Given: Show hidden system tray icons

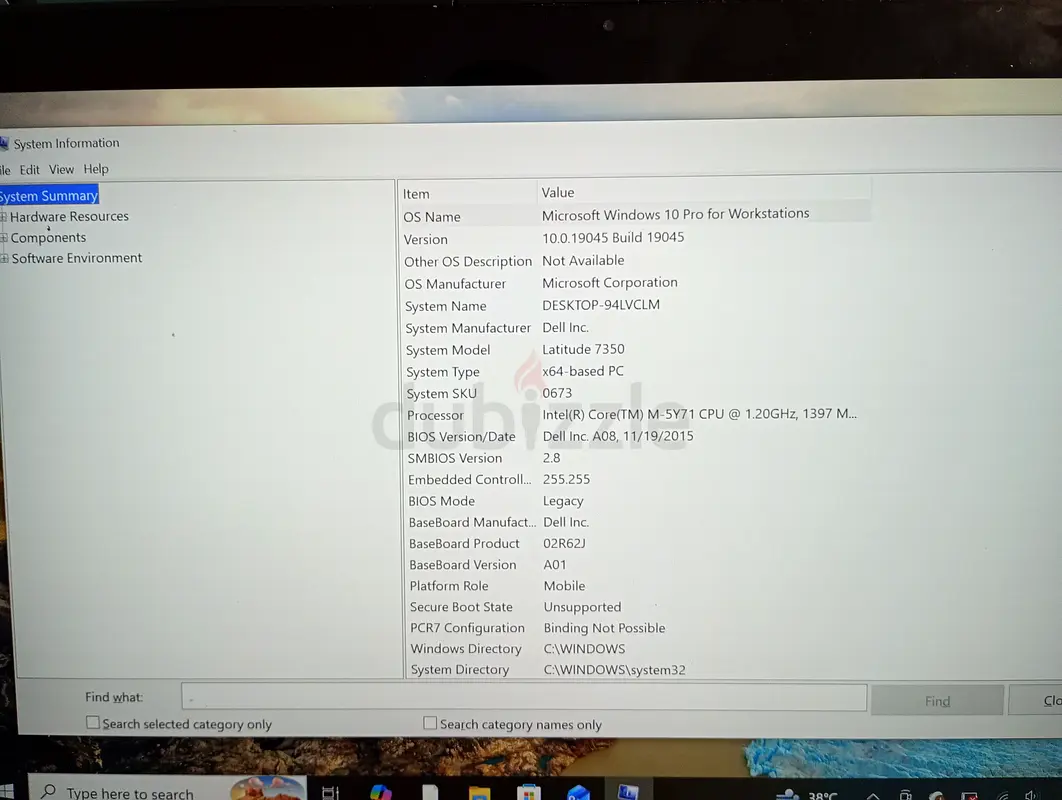Looking at the screenshot, I should point(872,796).
